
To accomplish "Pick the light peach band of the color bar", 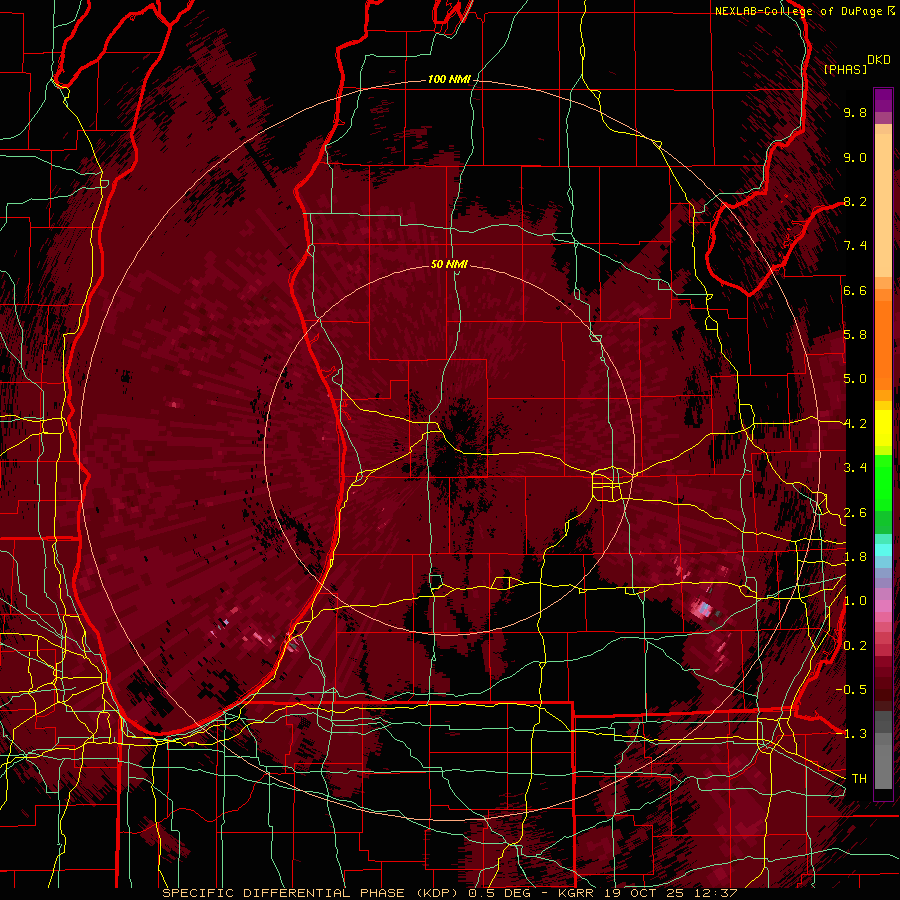I will pos(883,207).
